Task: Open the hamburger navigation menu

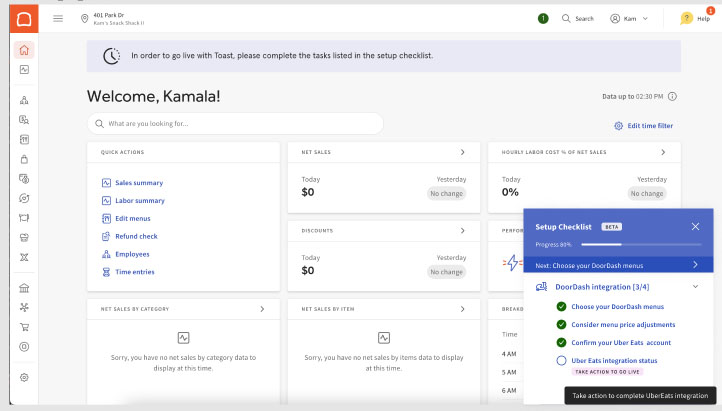Action: [58, 18]
